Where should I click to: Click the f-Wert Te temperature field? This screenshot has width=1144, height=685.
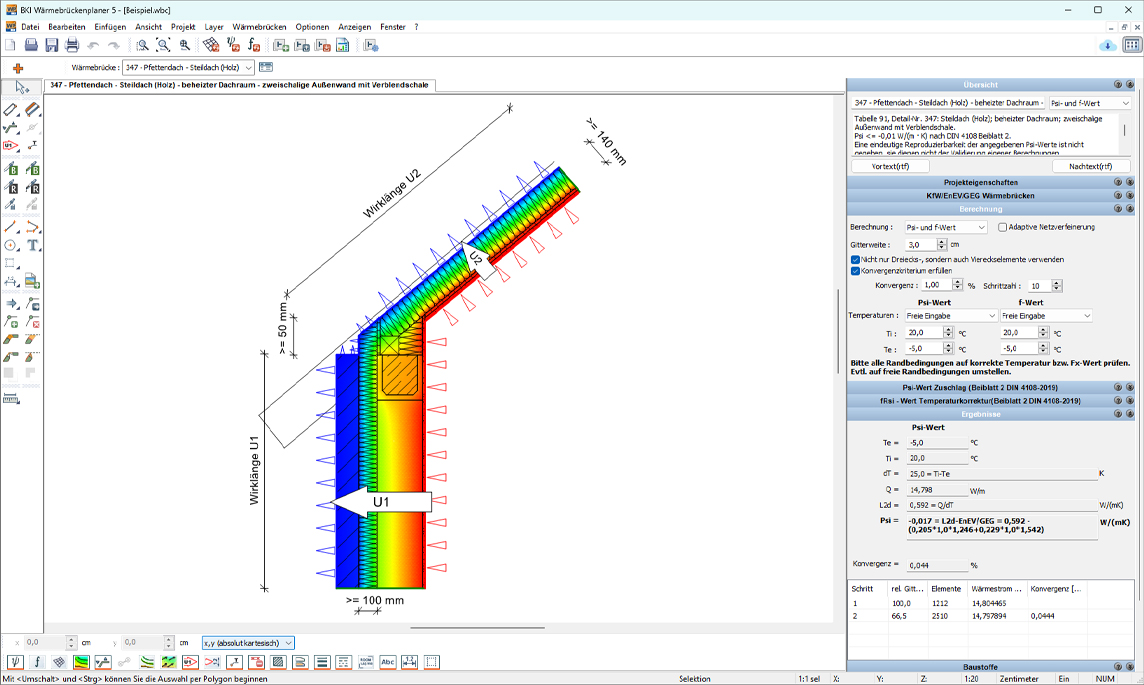pyautogui.click(x=1019, y=349)
